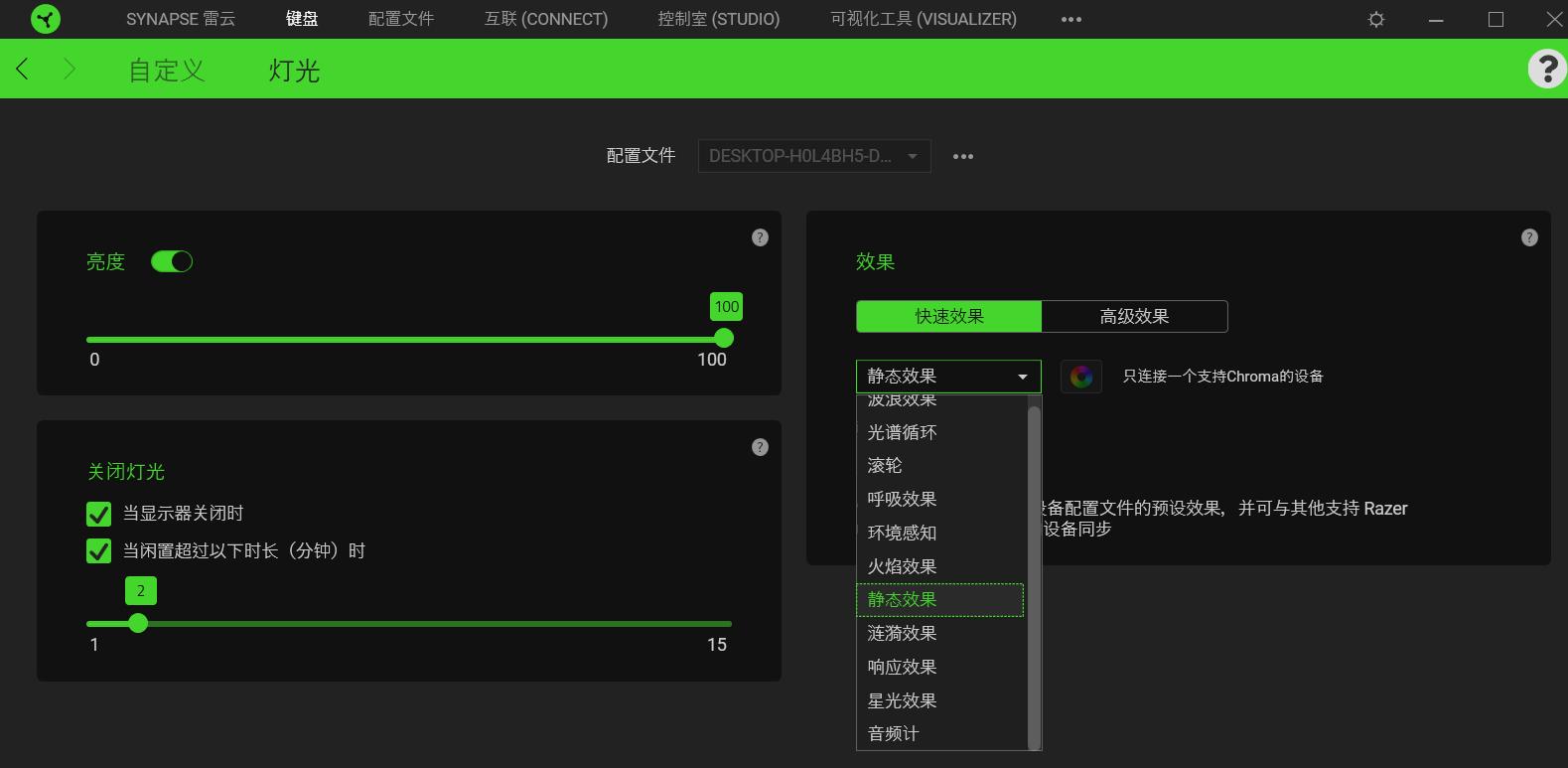Uncheck 当闲置超过以下时长 checkbox
The image size is (1568, 768).
[x=98, y=550]
